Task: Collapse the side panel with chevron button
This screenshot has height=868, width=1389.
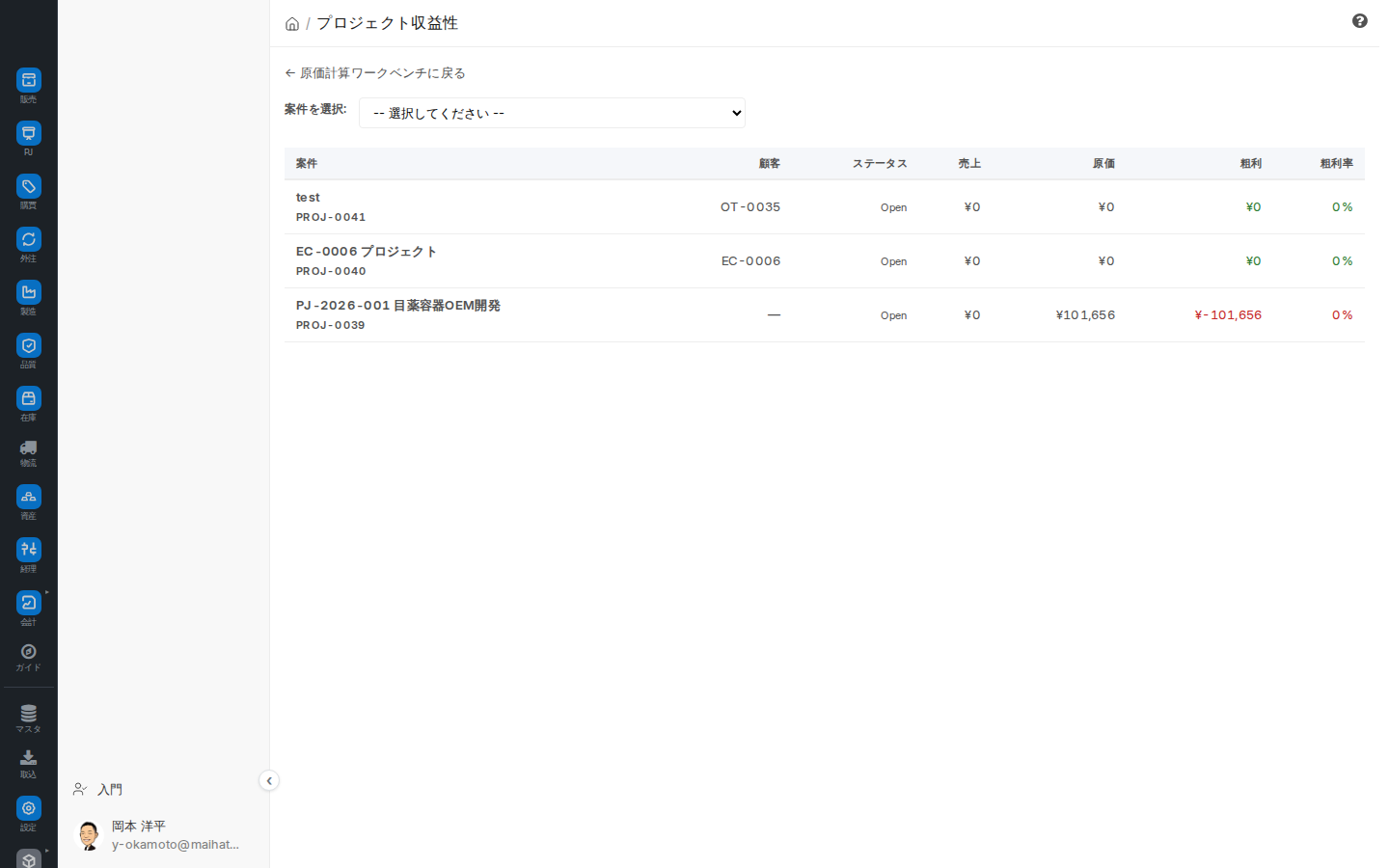Action: coord(269,781)
